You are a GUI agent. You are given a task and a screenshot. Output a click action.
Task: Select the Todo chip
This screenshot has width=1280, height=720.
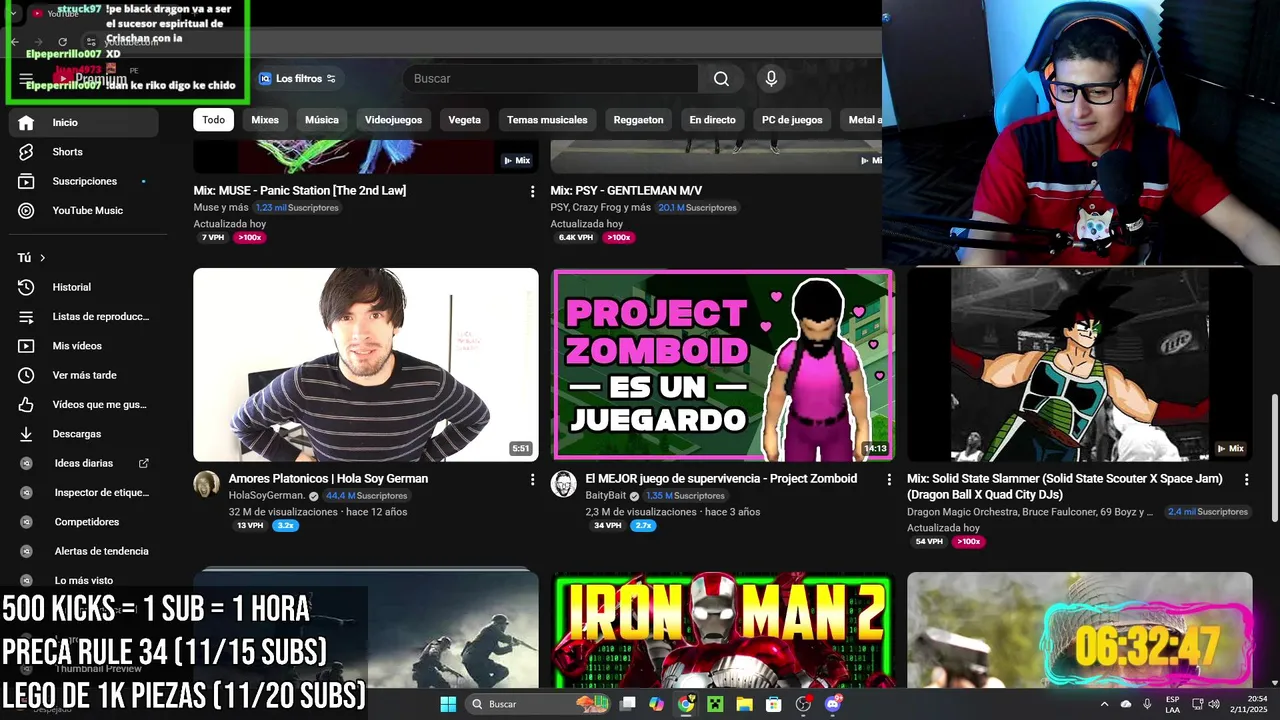tap(214, 120)
